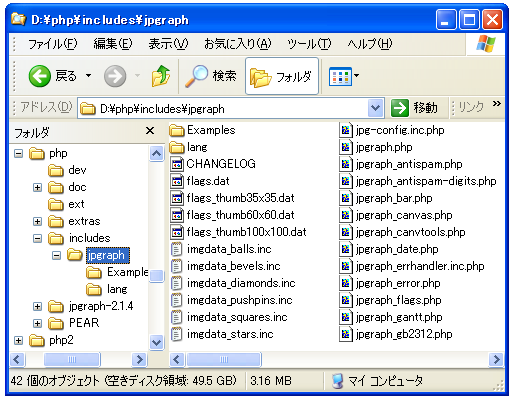Image resolution: width=510 pixels, height=398 pixels.
Task: Expand the PEAR tree node
Action: 38,324
